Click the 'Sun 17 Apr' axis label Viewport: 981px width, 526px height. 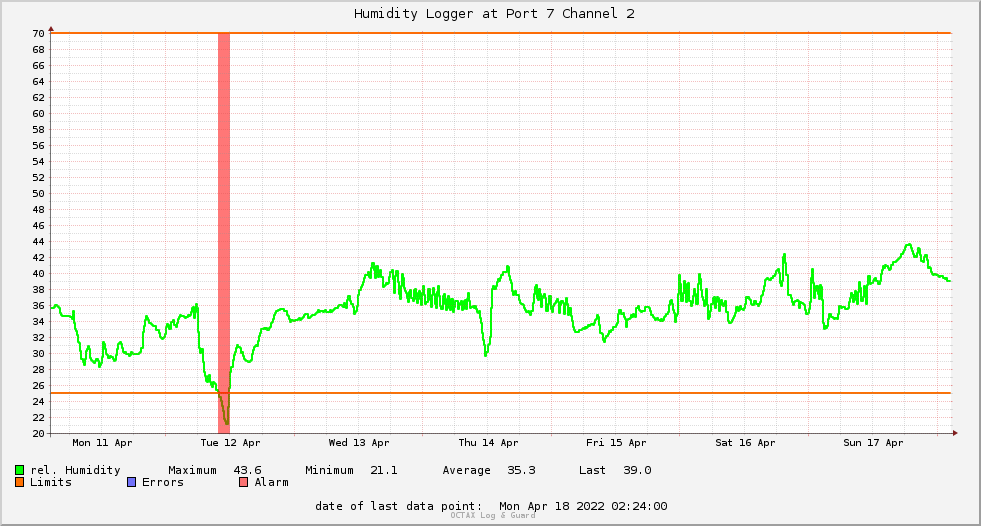coord(873,443)
